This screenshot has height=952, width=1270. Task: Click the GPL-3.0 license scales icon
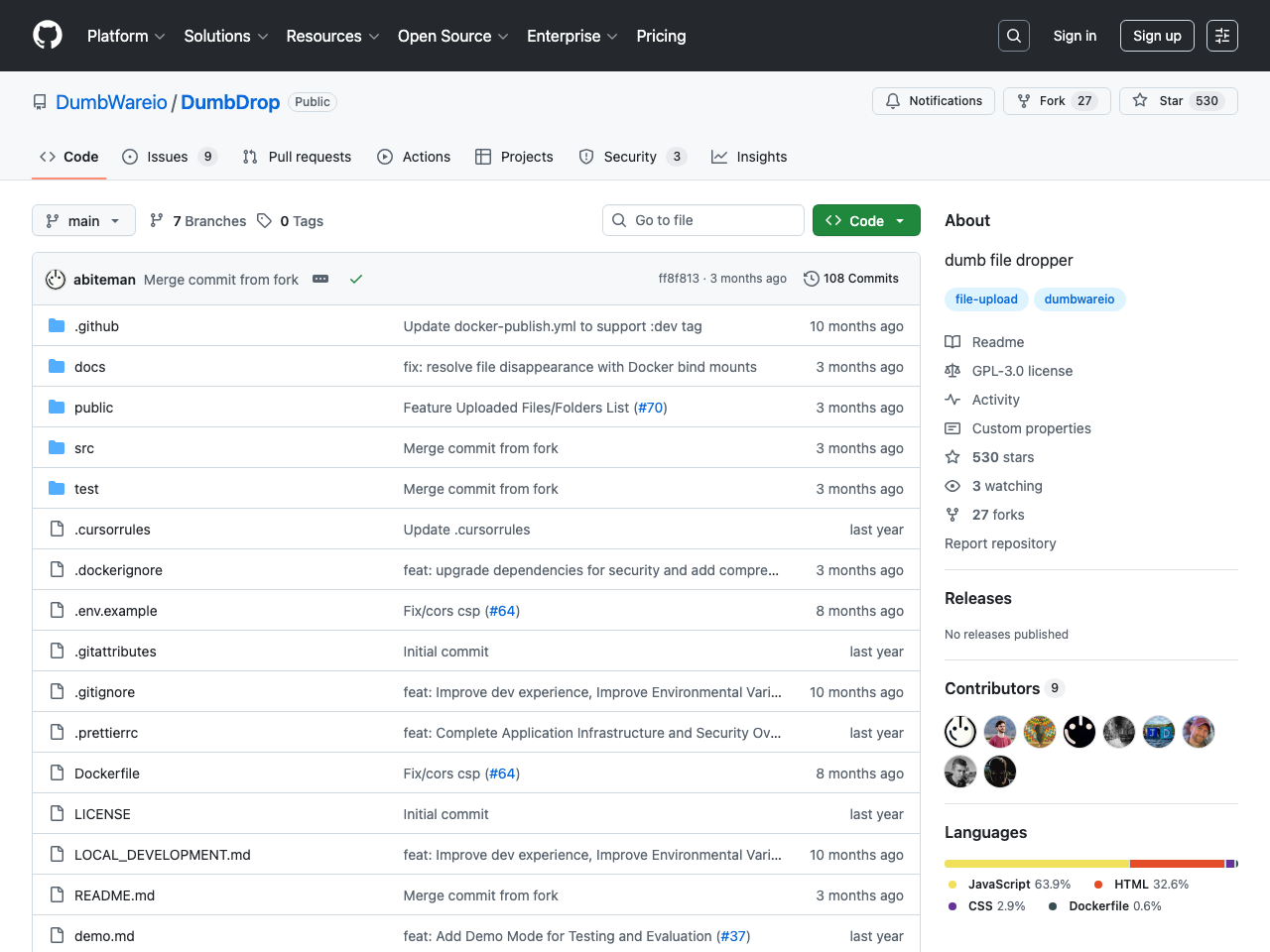pos(952,370)
